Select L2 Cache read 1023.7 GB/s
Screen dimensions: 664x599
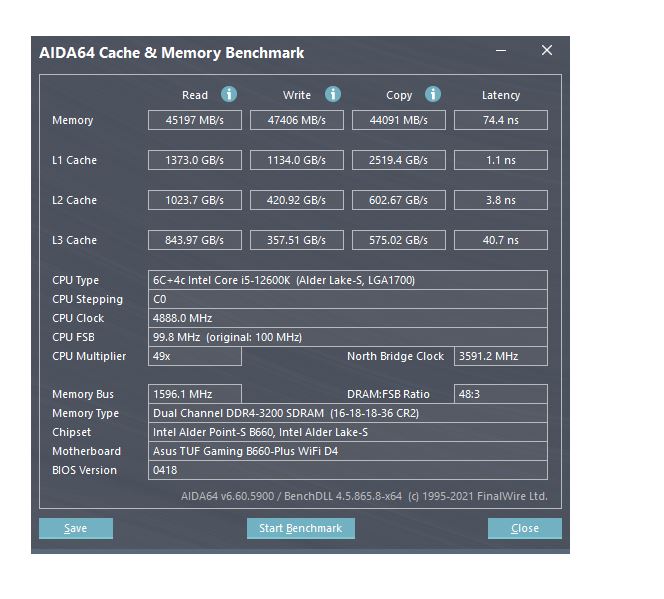(x=195, y=200)
